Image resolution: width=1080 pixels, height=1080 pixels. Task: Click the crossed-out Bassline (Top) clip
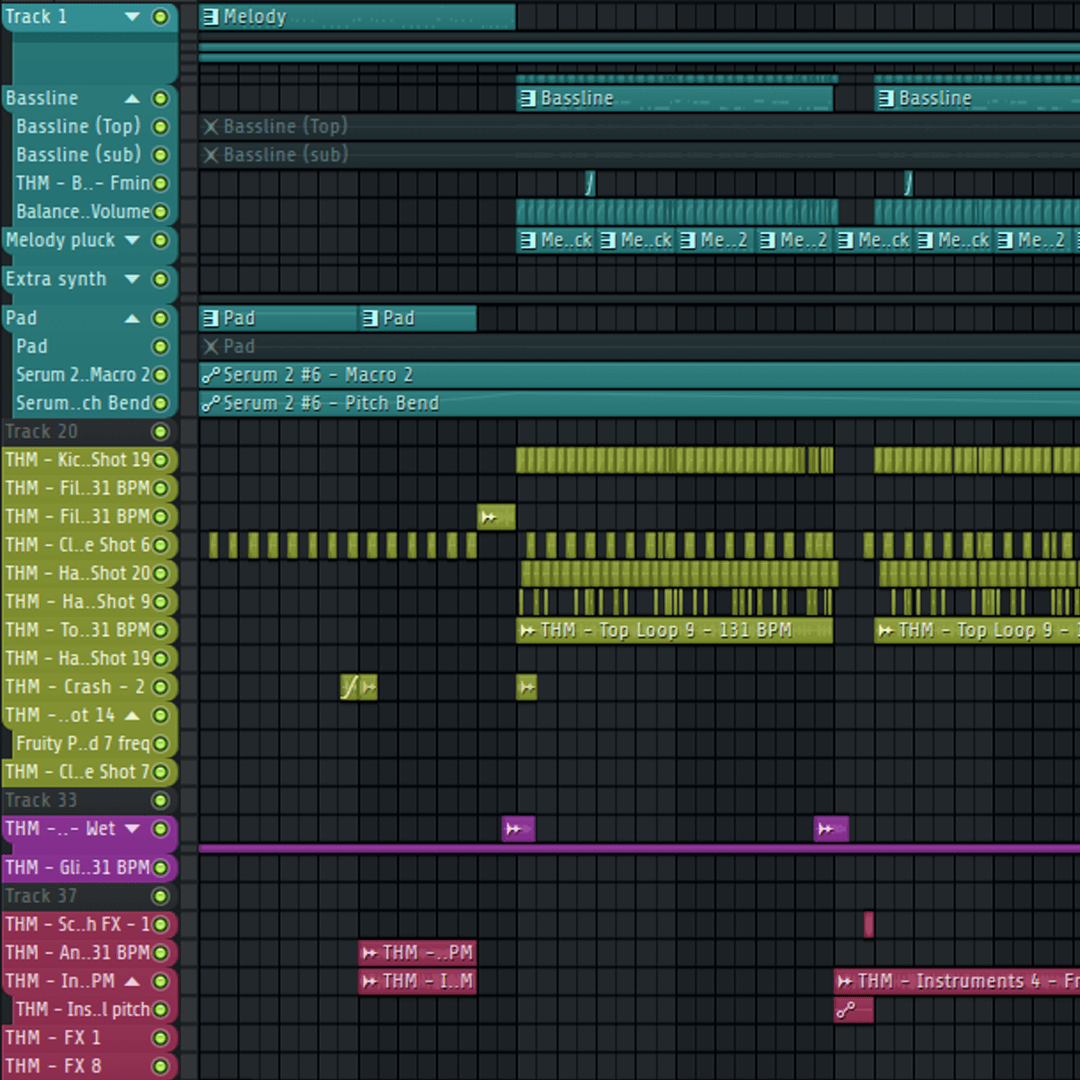coord(279,126)
